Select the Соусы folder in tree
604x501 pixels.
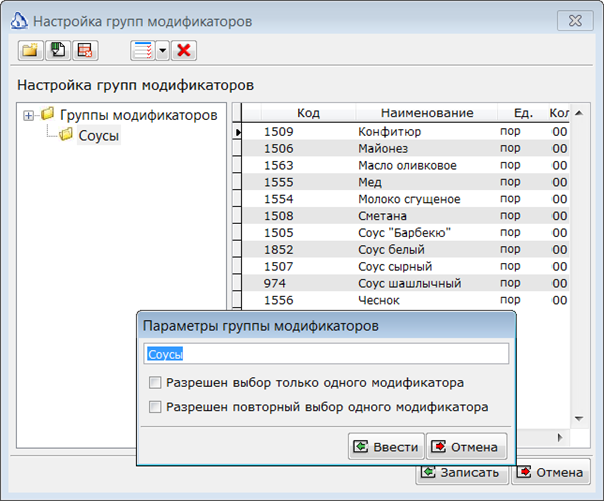pos(99,135)
